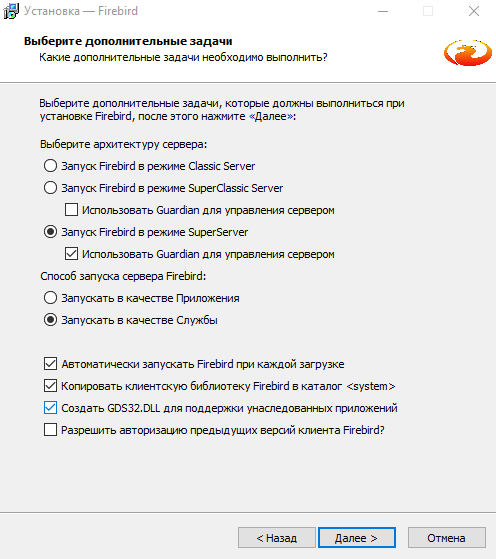This screenshot has width=496, height=559.
Task: Click the disabled maximize window icon
Action: (428, 11)
